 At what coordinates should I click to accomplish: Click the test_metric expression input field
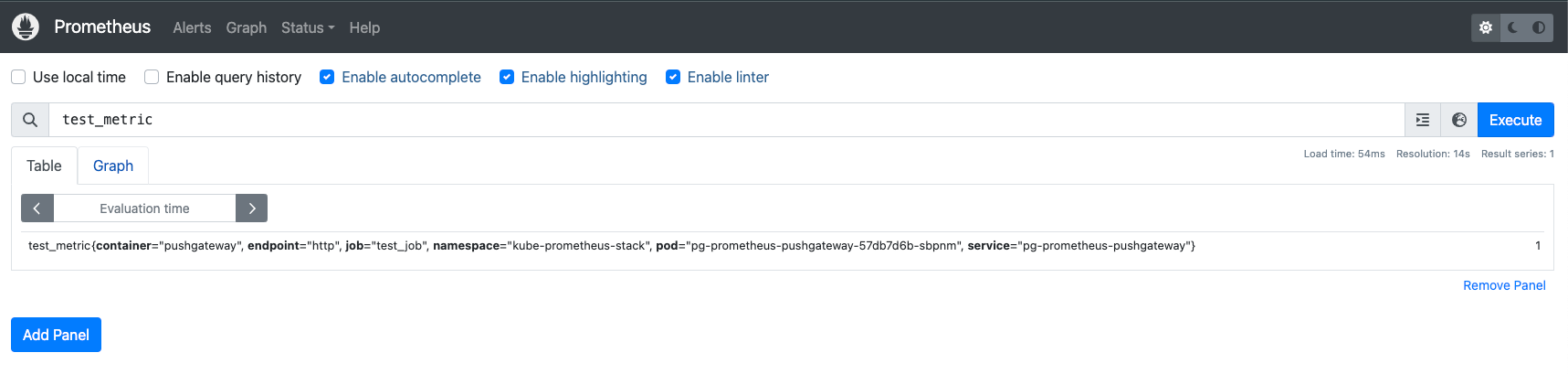[726, 120]
